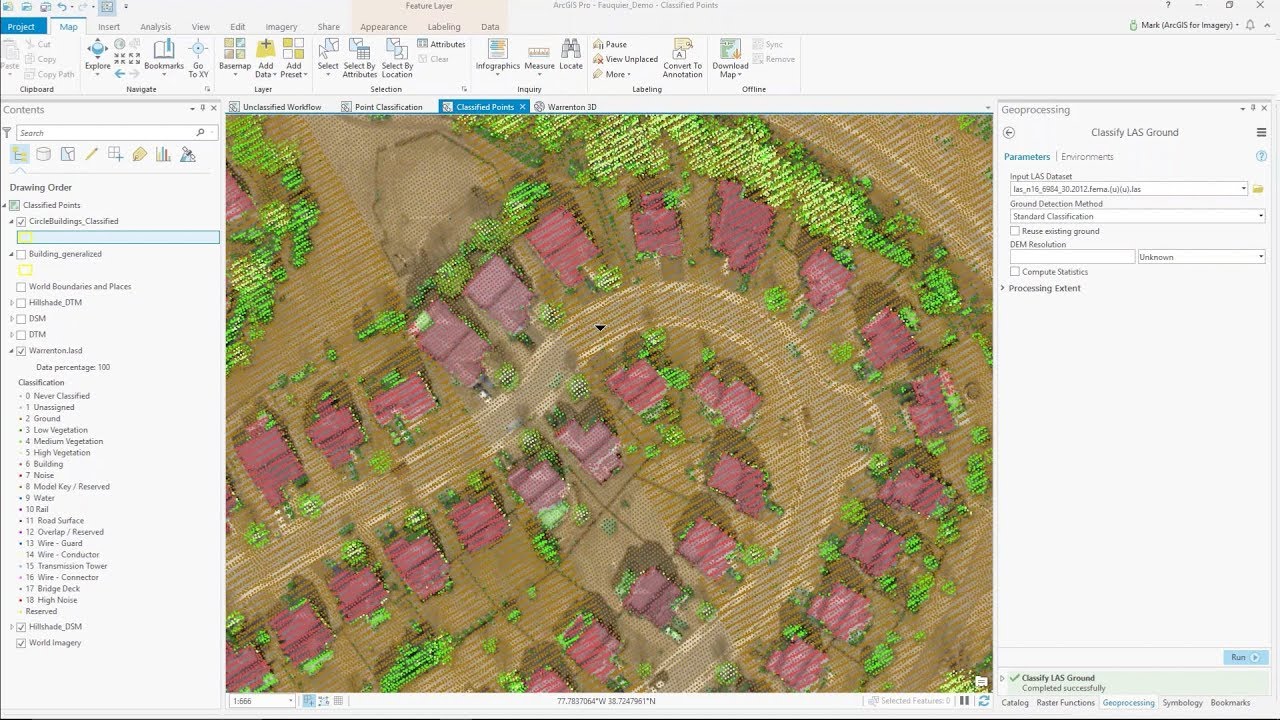Screen dimensions: 1280x720
Task: Pause map drawing in status bar
Action: [x=964, y=701]
